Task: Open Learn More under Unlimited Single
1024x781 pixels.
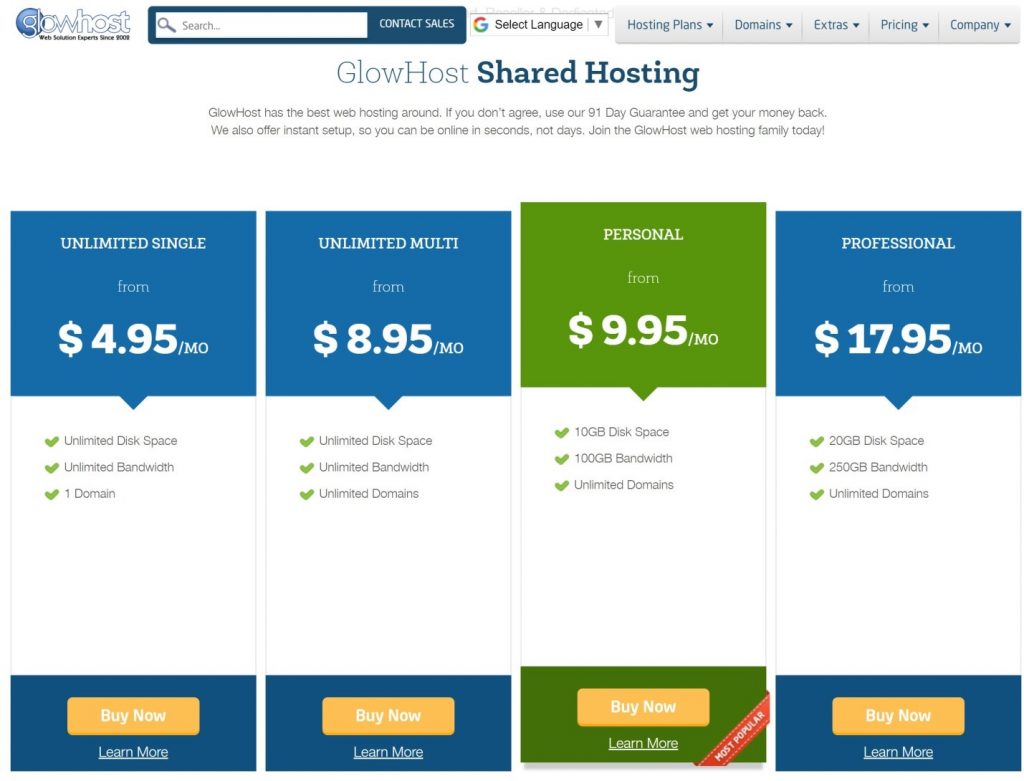Action: click(x=133, y=752)
